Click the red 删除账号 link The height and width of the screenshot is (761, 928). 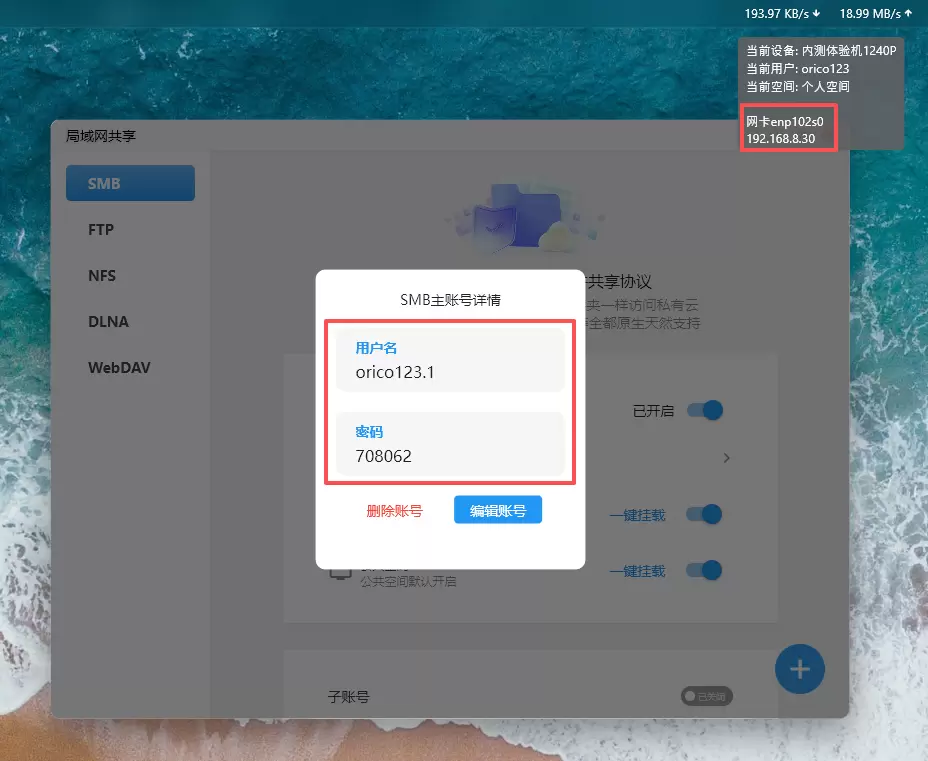(x=394, y=511)
